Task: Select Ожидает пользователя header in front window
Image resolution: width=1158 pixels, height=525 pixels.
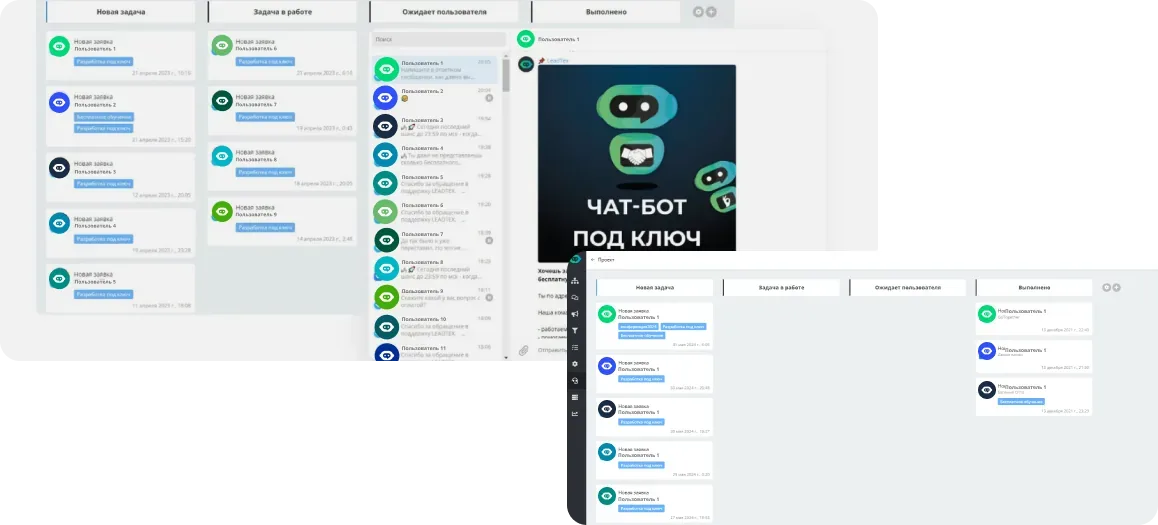Action: pos(908,287)
